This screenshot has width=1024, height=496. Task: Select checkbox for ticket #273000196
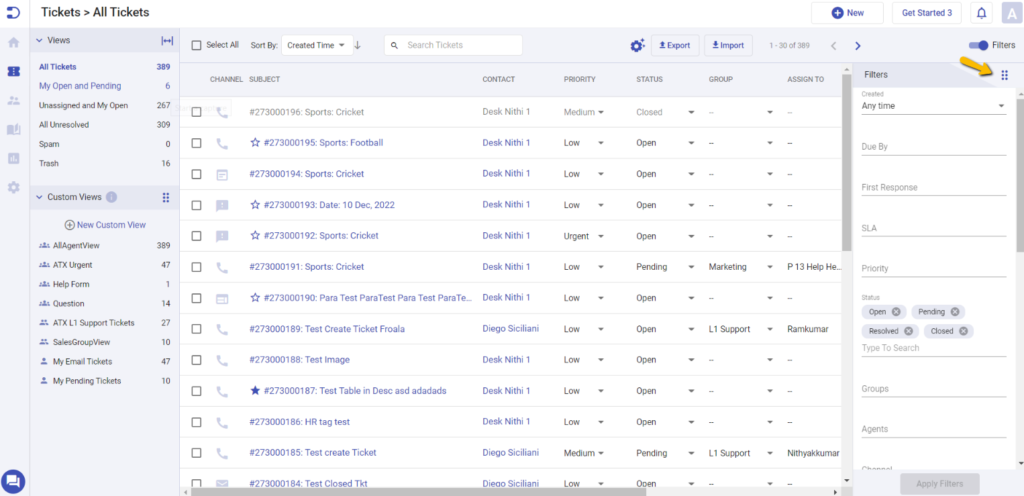[x=196, y=112]
